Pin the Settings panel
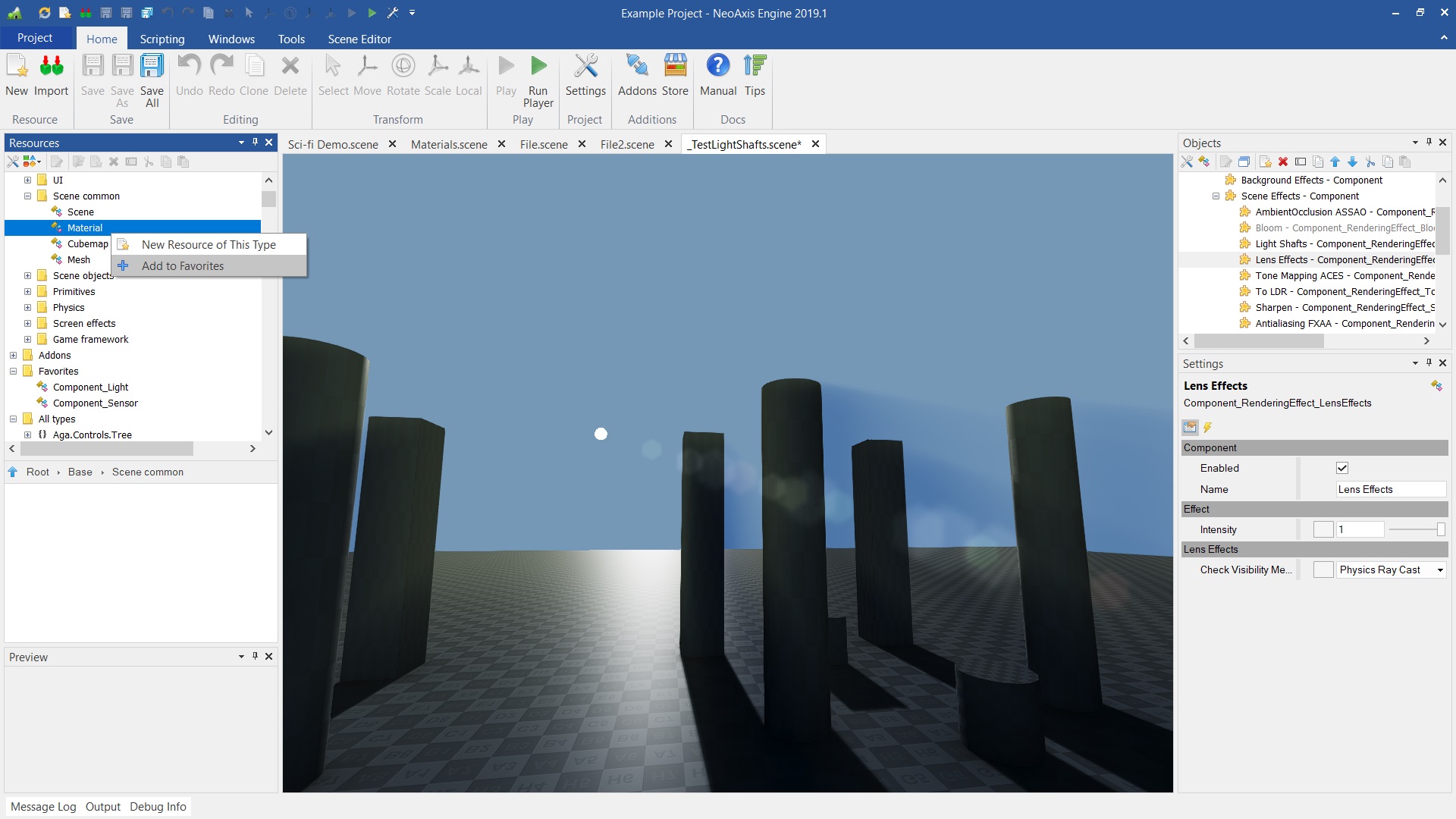The height and width of the screenshot is (819, 1456). point(1429,362)
